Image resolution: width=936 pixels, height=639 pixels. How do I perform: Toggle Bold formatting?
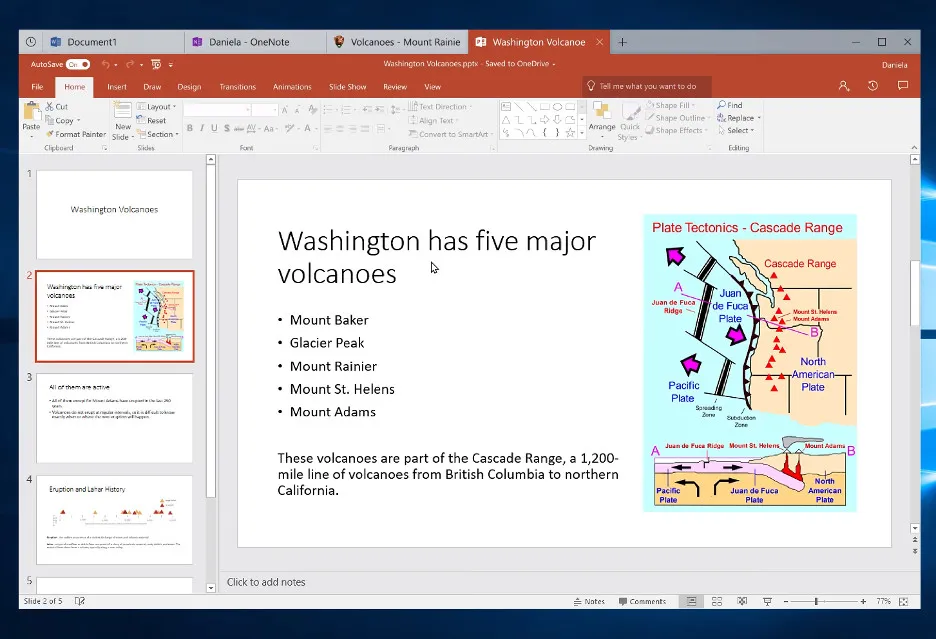pyautogui.click(x=190, y=128)
